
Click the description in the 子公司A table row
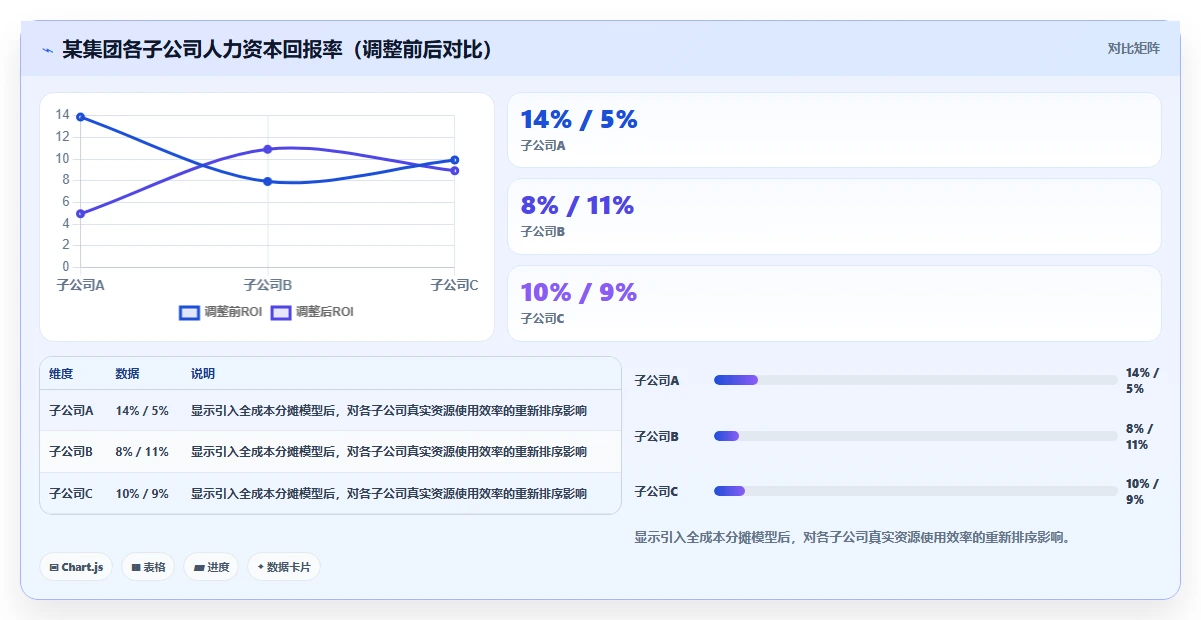click(389, 410)
